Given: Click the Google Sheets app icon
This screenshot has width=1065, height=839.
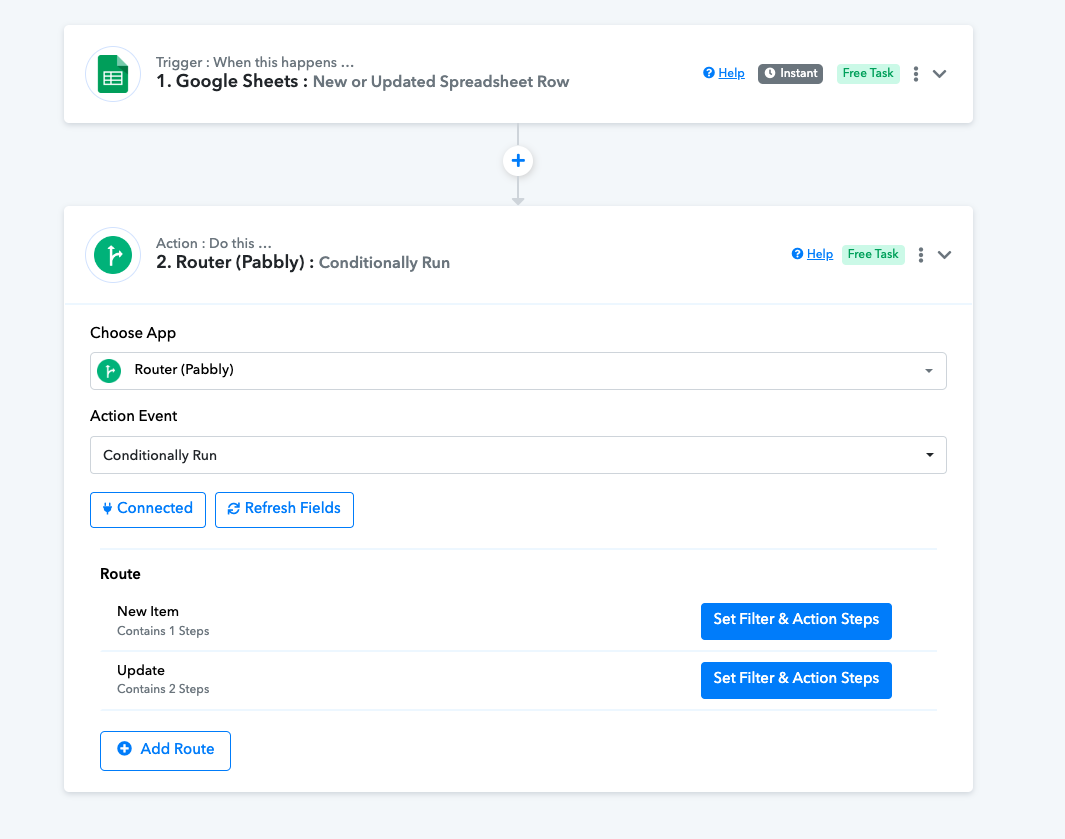Looking at the screenshot, I should click(x=113, y=73).
